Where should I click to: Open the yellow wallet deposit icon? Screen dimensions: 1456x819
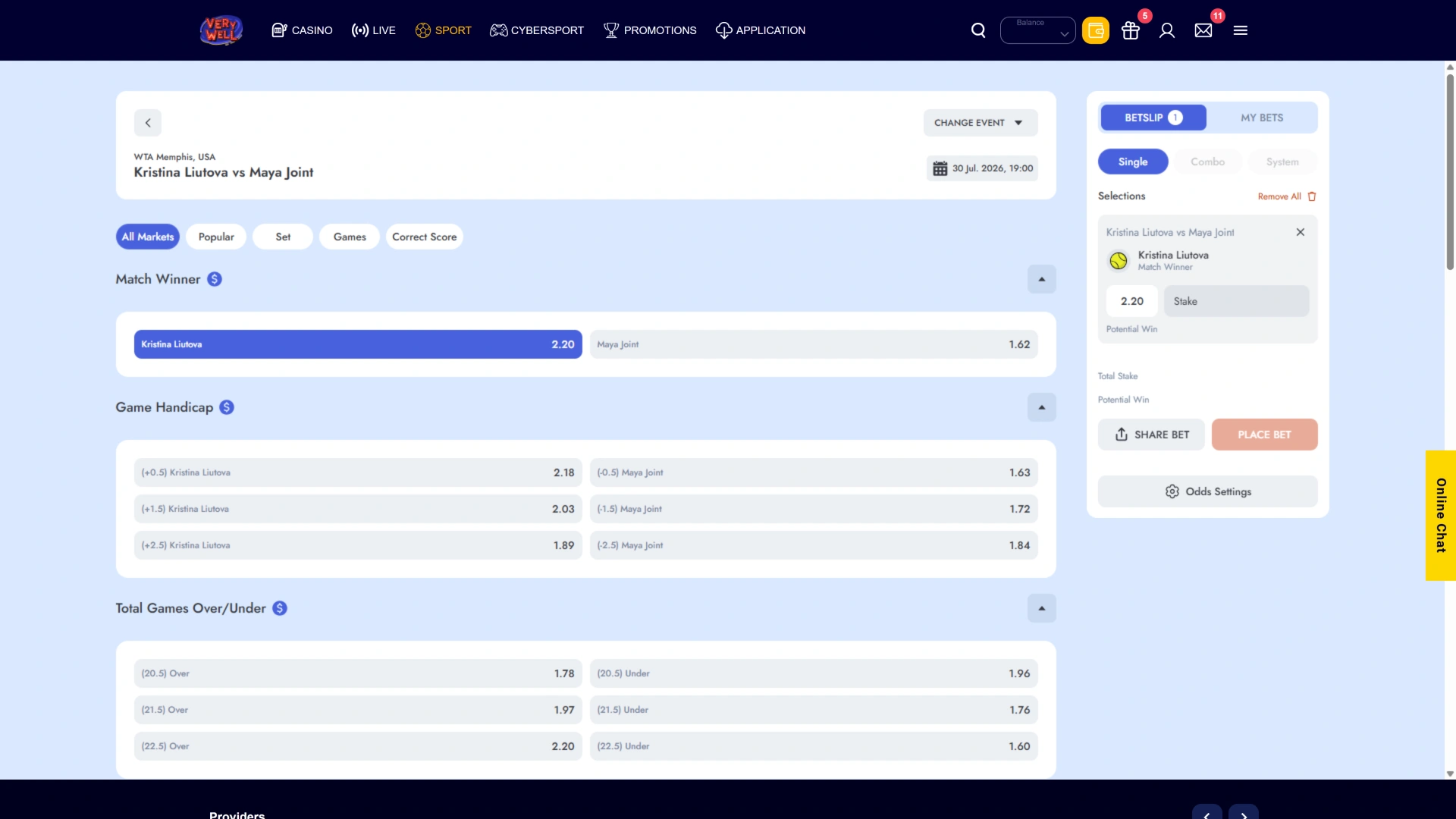coord(1095,30)
